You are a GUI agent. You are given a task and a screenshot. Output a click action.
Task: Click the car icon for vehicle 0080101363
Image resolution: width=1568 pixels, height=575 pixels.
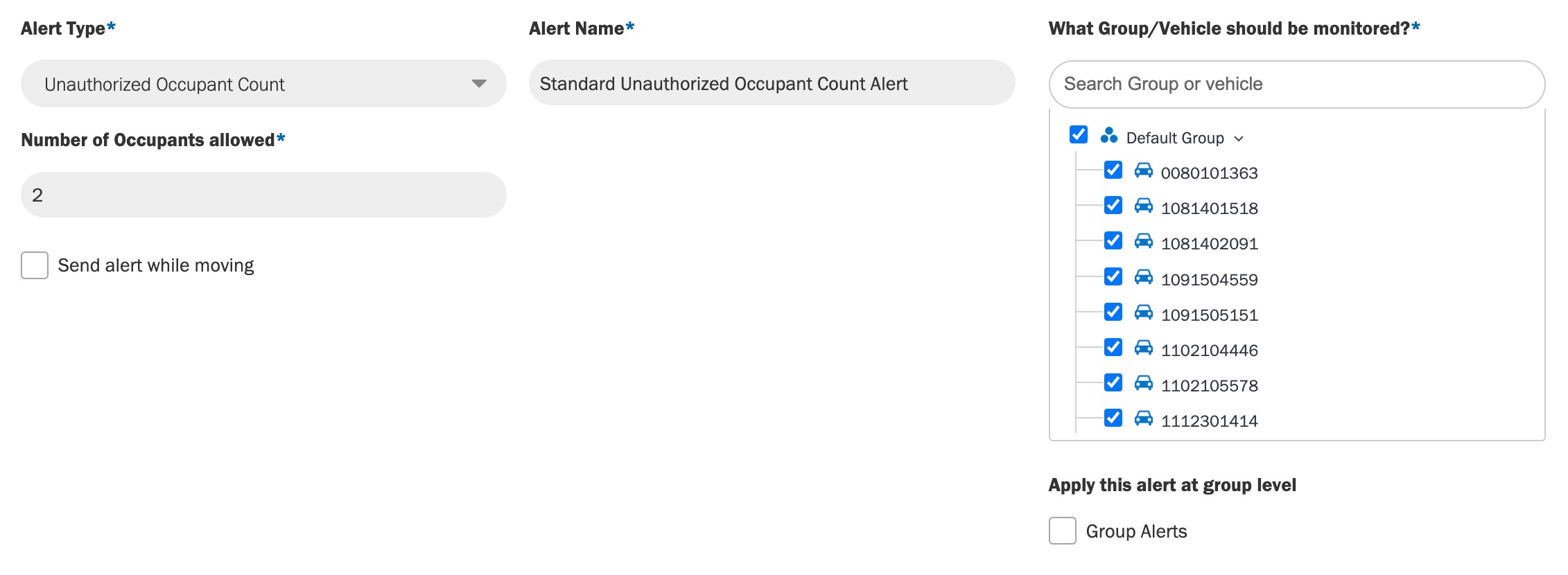pyautogui.click(x=1143, y=170)
